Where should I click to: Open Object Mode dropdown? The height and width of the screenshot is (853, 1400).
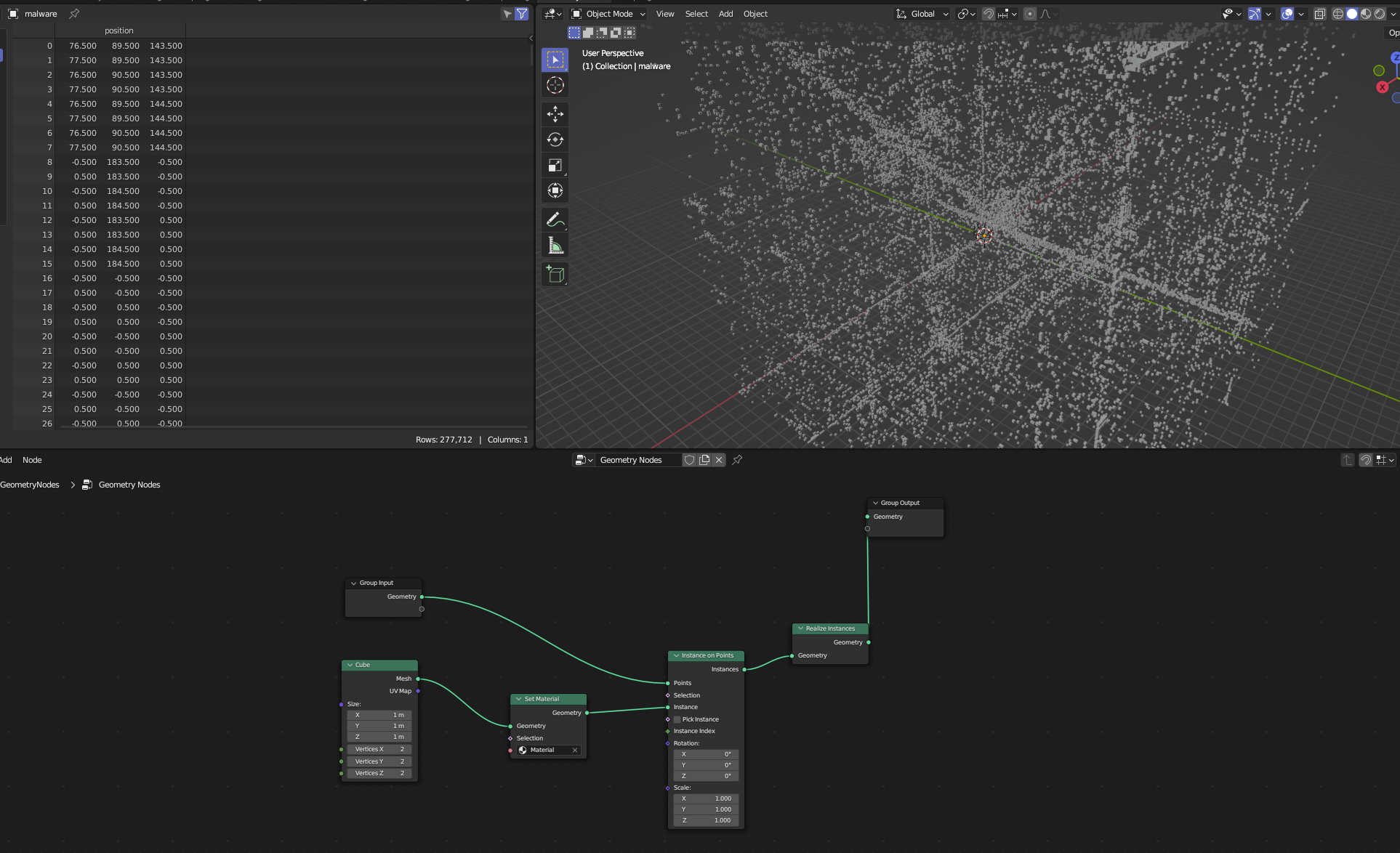coord(608,14)
